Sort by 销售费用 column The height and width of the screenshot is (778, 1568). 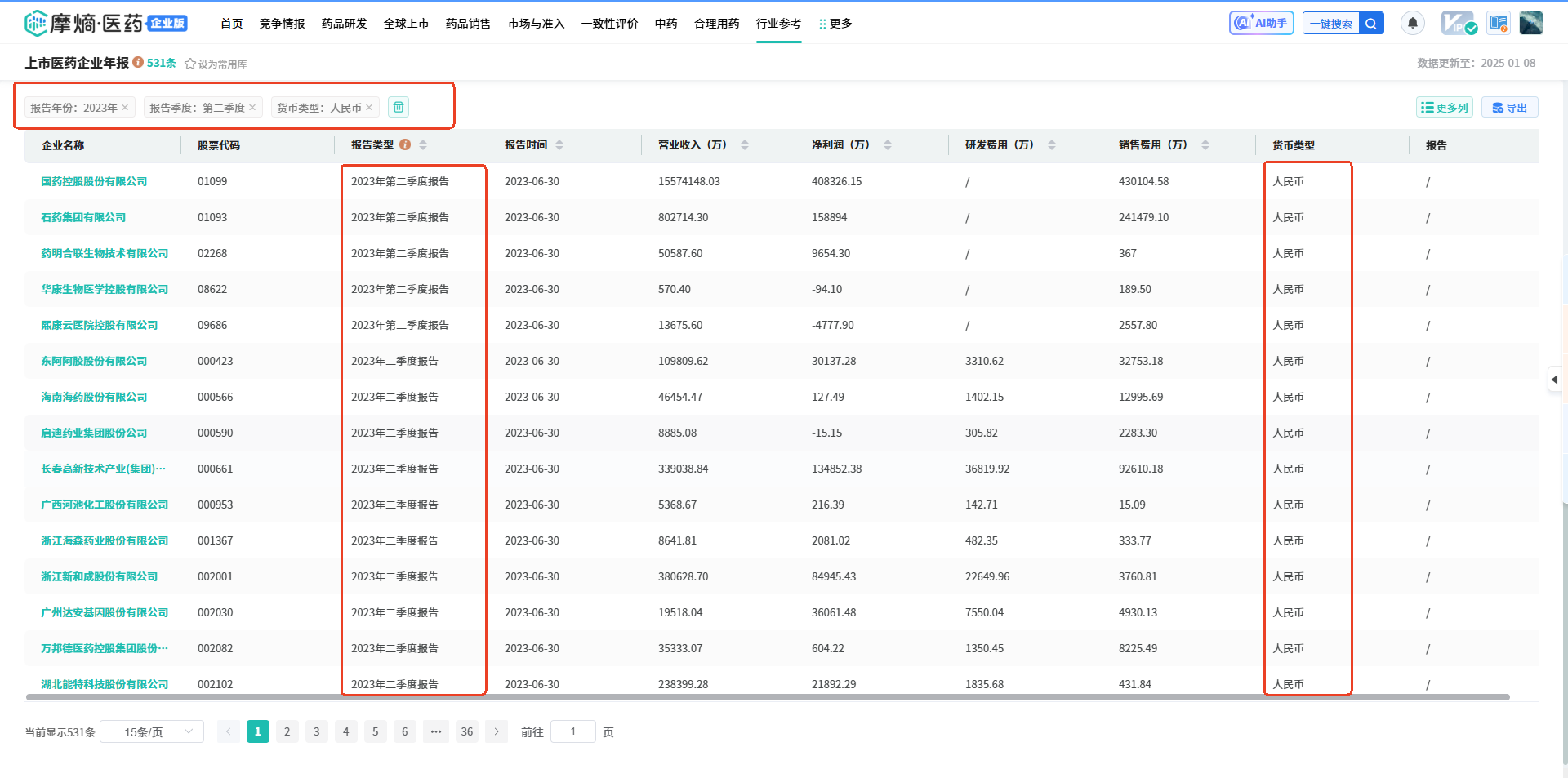tap(1205, 144)
